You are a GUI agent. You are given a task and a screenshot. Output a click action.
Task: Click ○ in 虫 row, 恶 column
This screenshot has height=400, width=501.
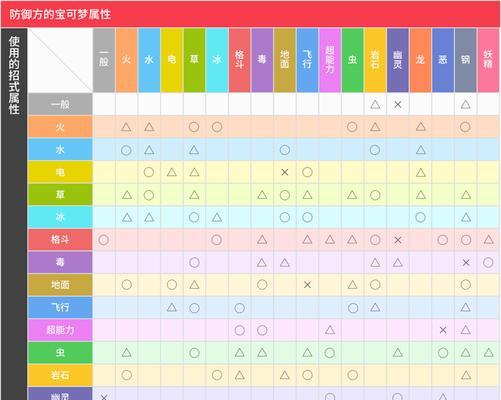443,353
